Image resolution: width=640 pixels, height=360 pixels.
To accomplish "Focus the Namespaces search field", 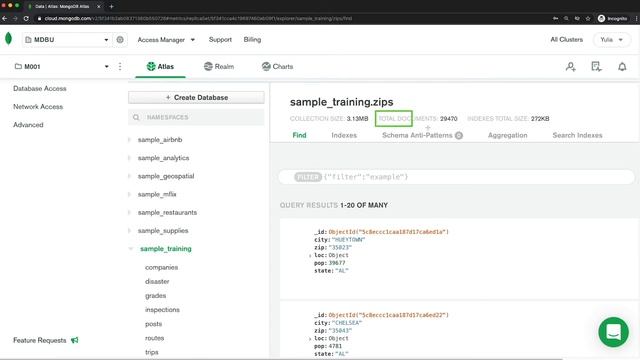I will click(196, 117).
